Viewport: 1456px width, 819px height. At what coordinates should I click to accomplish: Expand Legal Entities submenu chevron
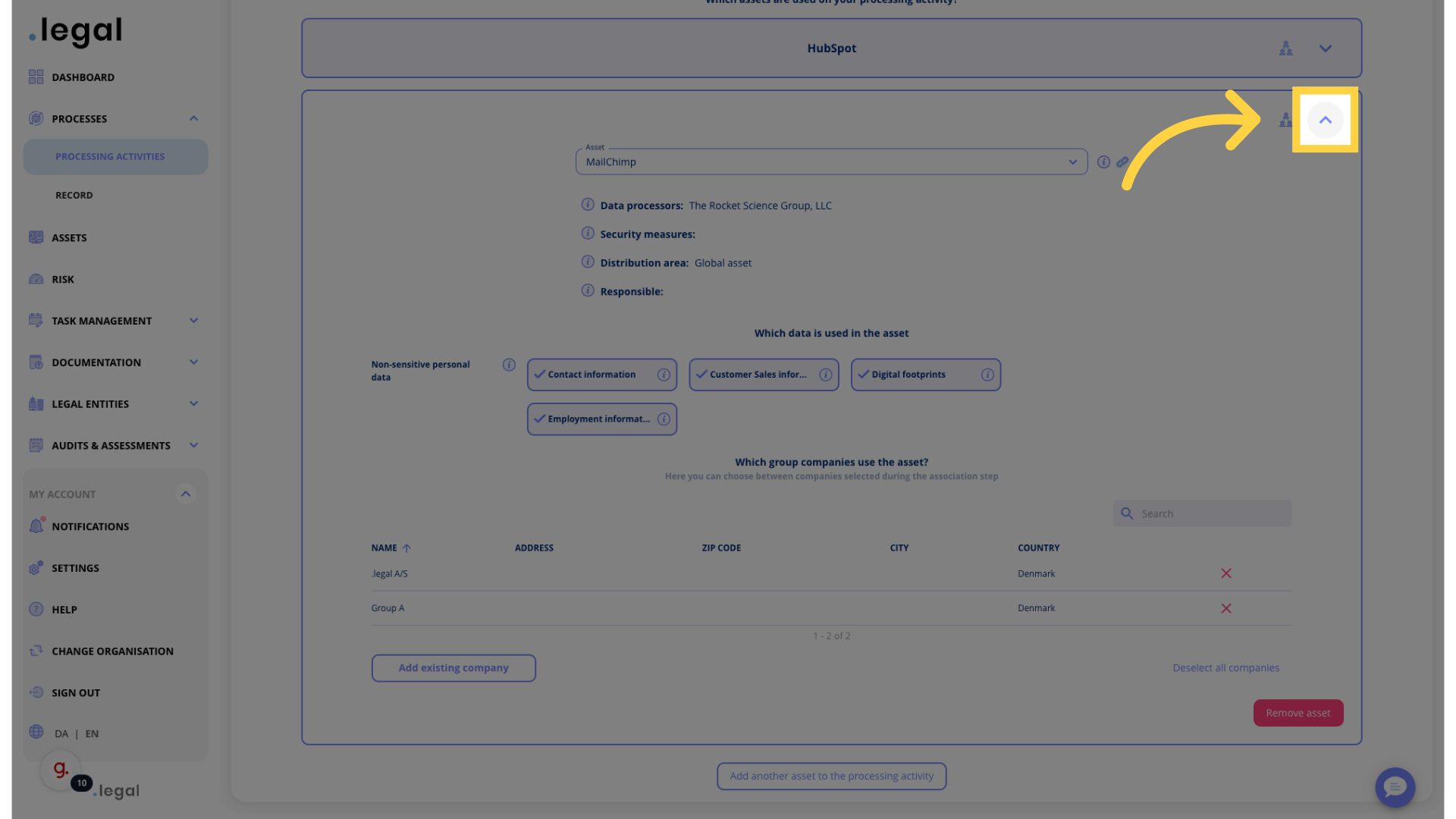[193, 403]
